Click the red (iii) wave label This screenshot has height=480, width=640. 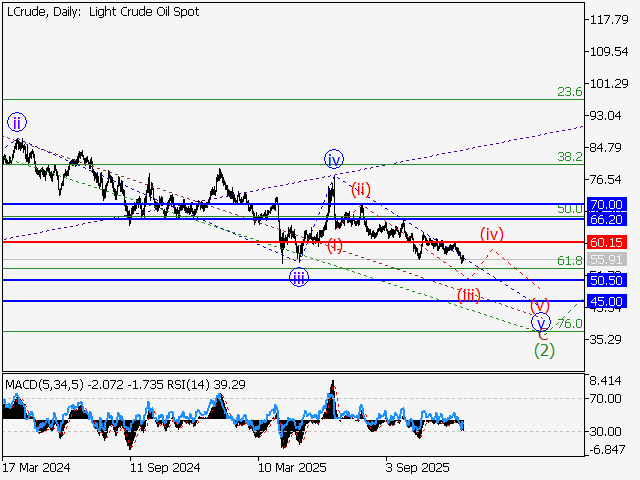469,295
